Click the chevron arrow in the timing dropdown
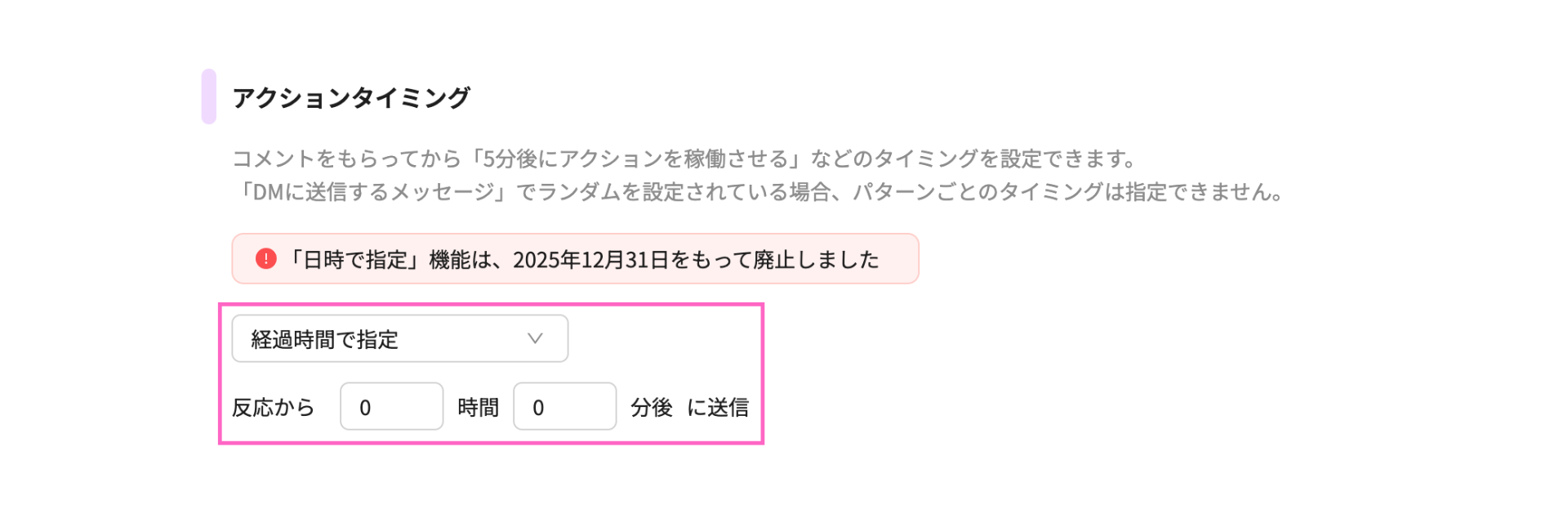This screenshot has width=1568, height=523. (x=535, y=338)
